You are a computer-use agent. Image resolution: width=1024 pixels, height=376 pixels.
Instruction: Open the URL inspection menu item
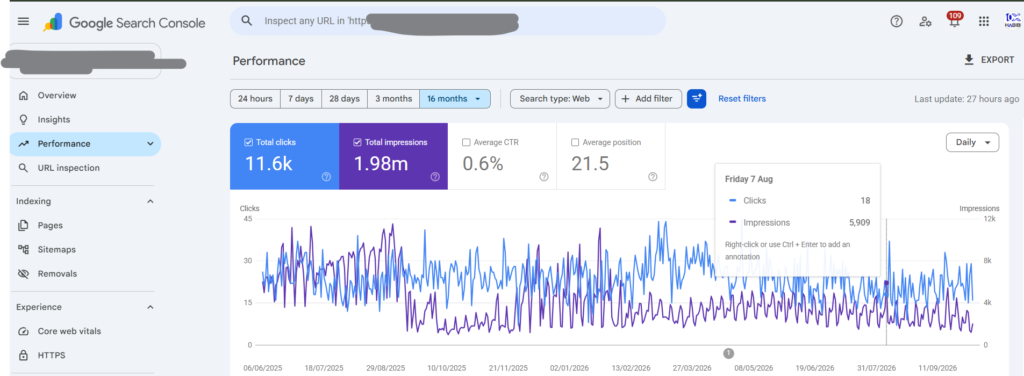pos(85,168)
